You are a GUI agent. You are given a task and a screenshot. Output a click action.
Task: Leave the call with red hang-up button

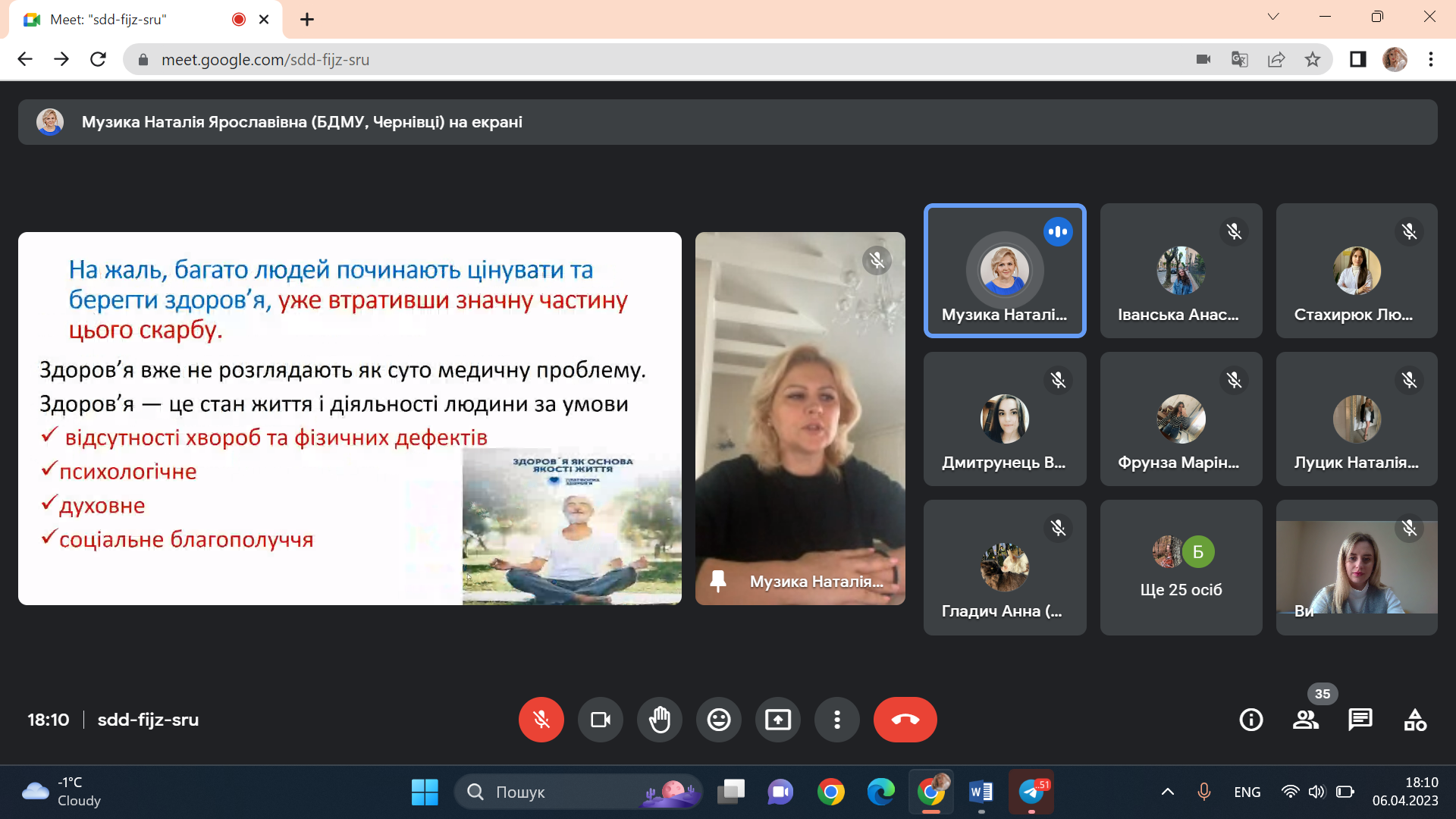905,719
